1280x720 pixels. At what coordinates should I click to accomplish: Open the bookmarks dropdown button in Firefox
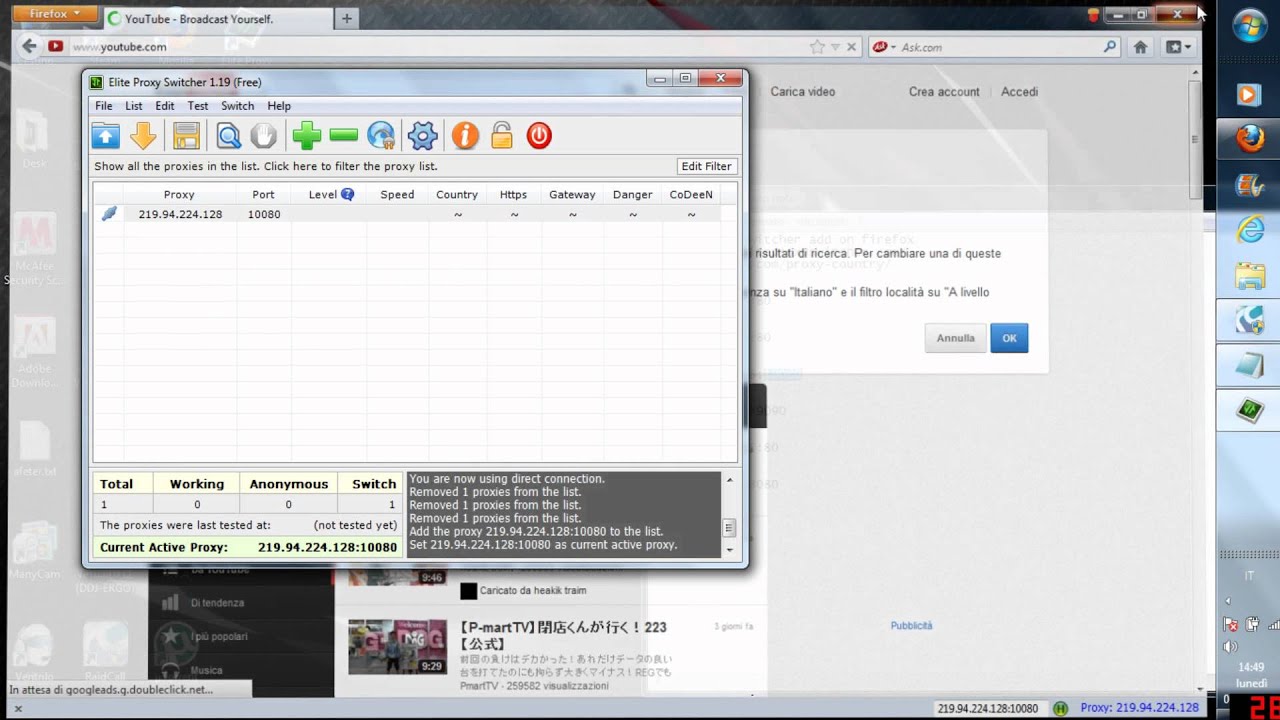click(x=1179, y=46)
